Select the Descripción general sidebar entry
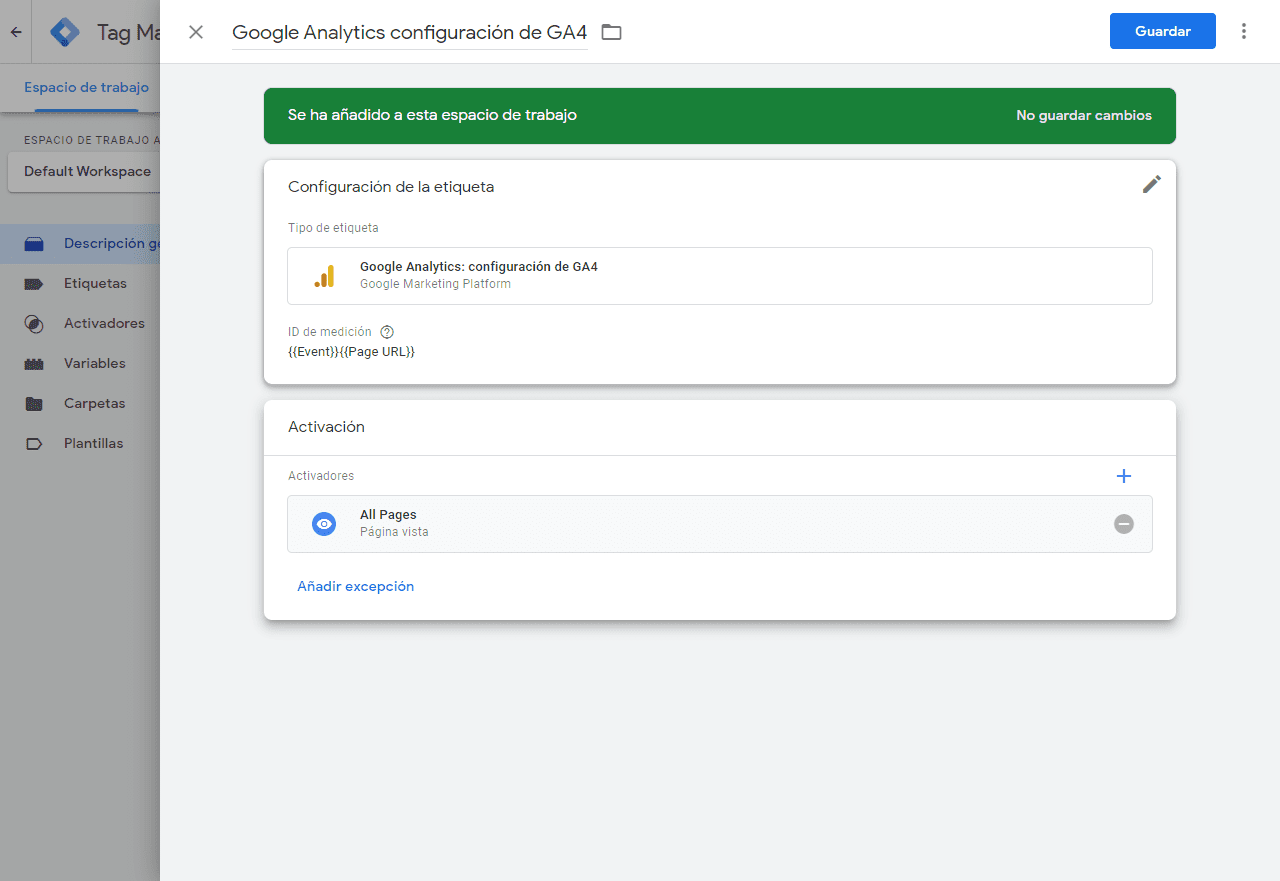 [32, 243]
